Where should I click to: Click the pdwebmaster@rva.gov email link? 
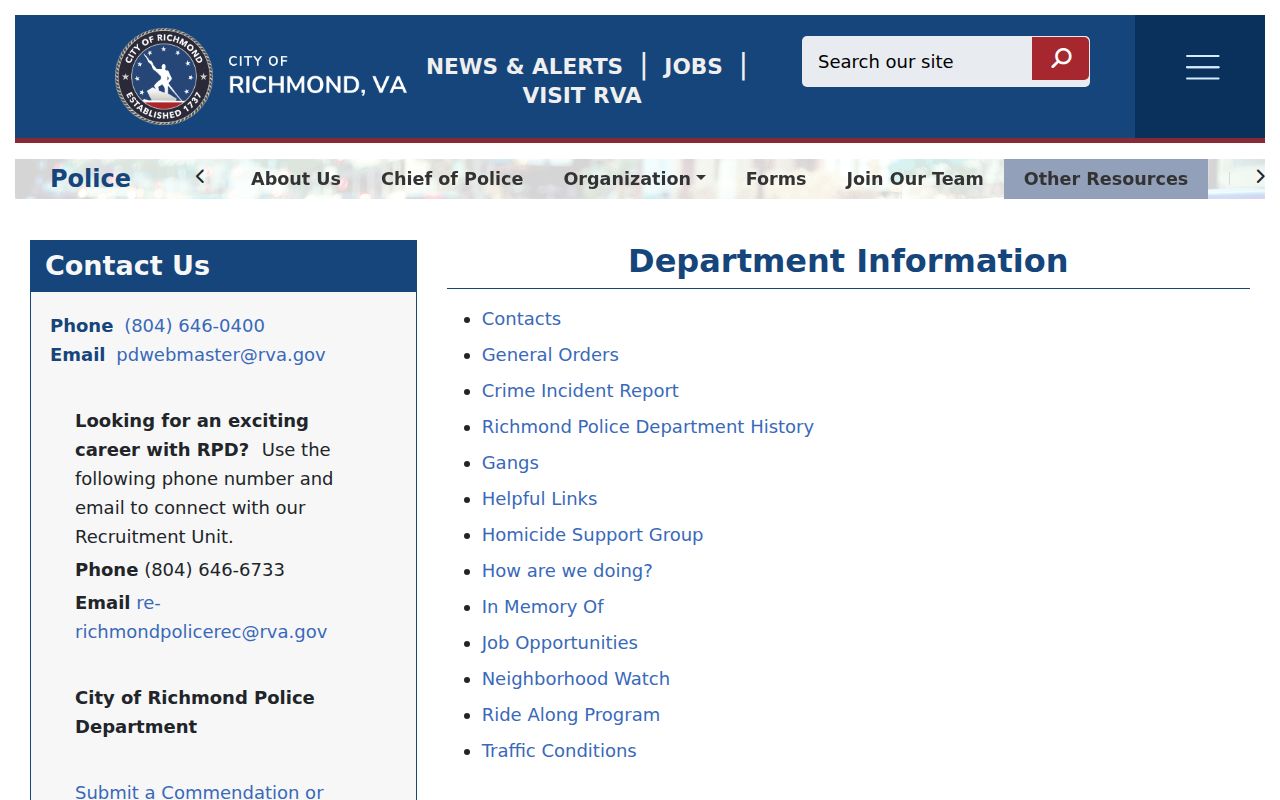(x=221, y=355)
